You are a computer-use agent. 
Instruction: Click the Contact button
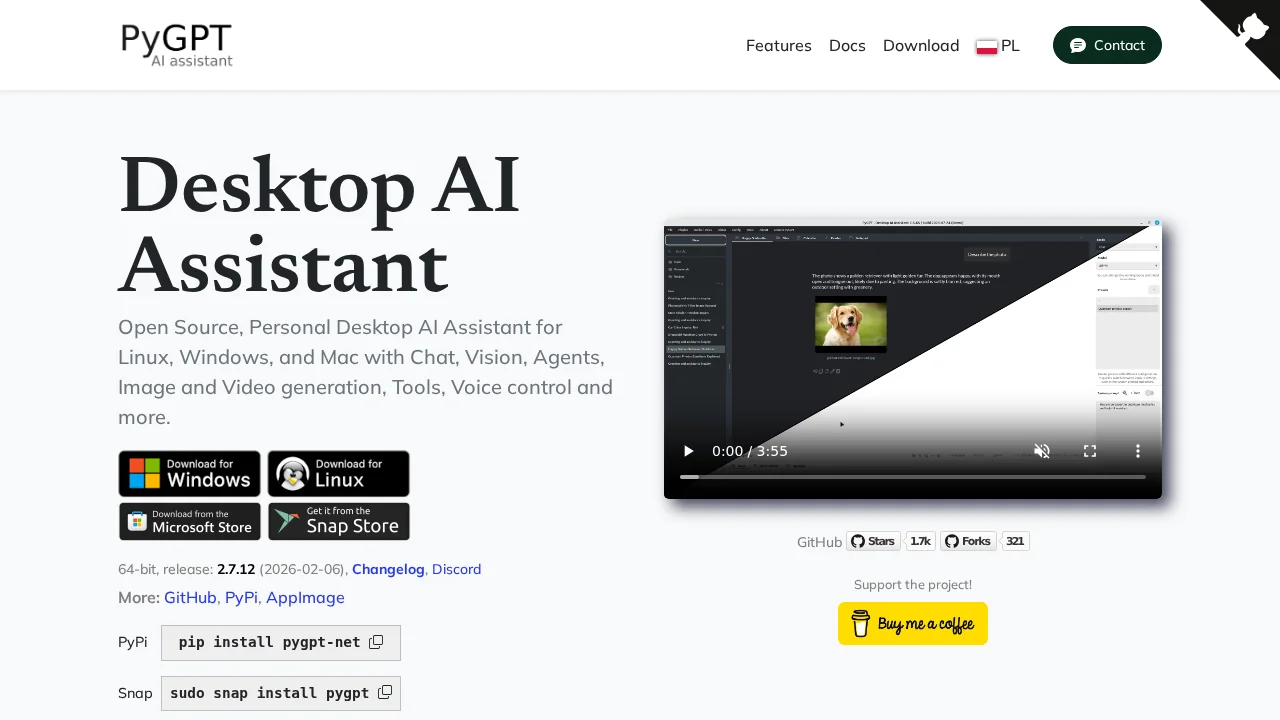pos(1107,45)
